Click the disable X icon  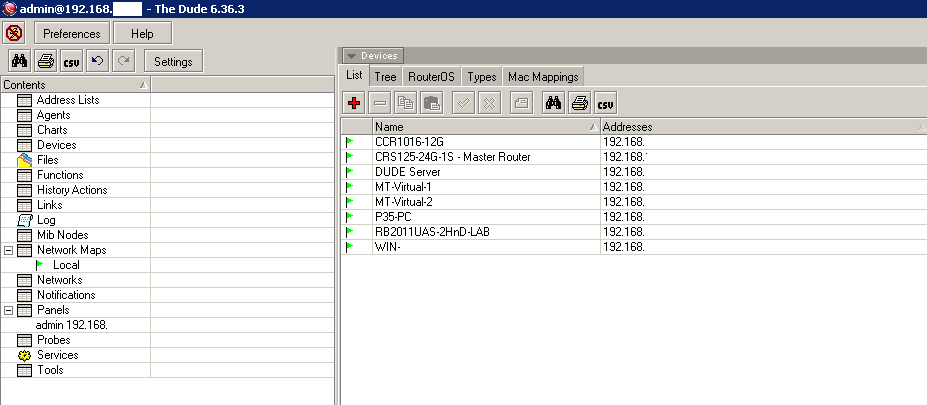[x=490, y=103]
